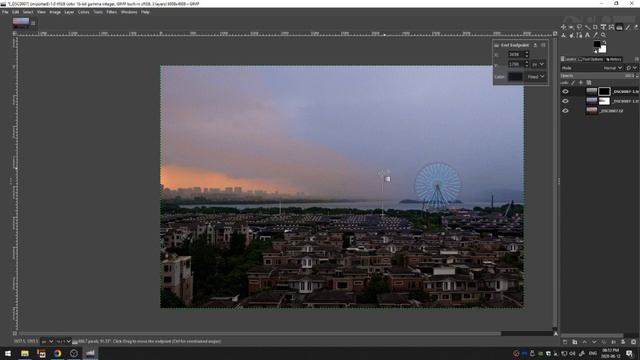Open the Windows Start menu
Screen dimensions: 640x360
[8, 353]
